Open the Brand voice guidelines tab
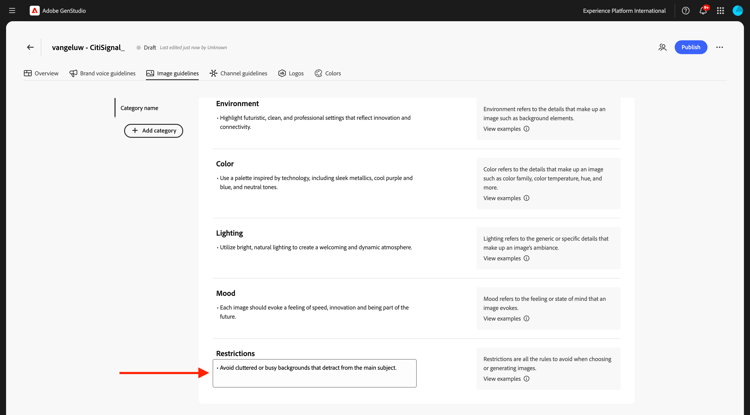Viewport: 750px width, 415px height. (x=102, y=73)
